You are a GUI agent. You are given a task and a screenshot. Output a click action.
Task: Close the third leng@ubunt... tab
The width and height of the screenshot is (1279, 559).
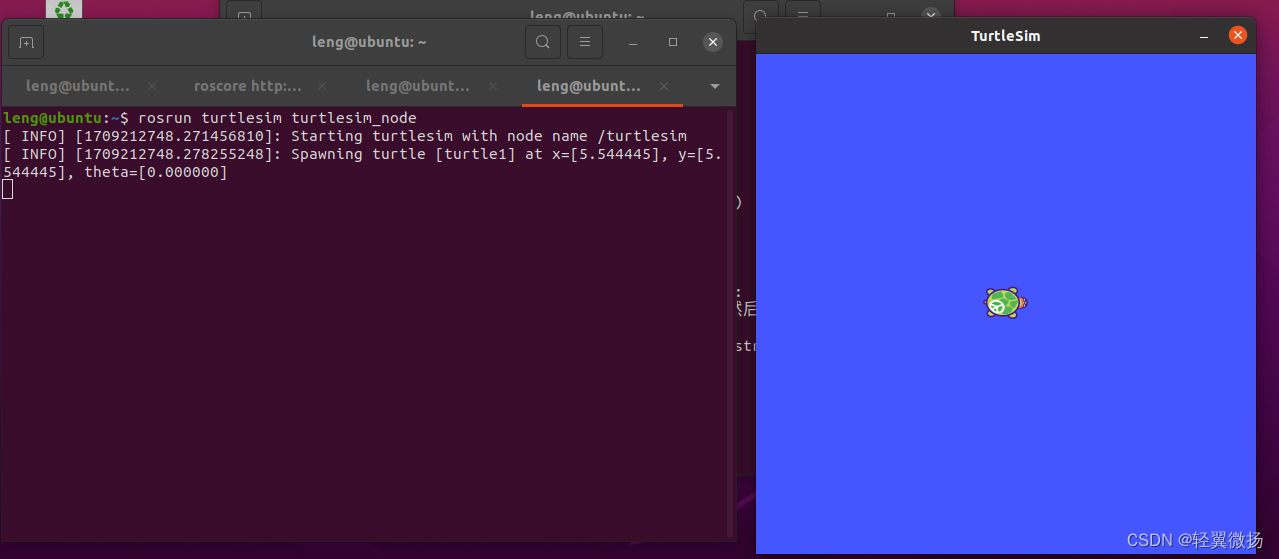pos(493,86)
